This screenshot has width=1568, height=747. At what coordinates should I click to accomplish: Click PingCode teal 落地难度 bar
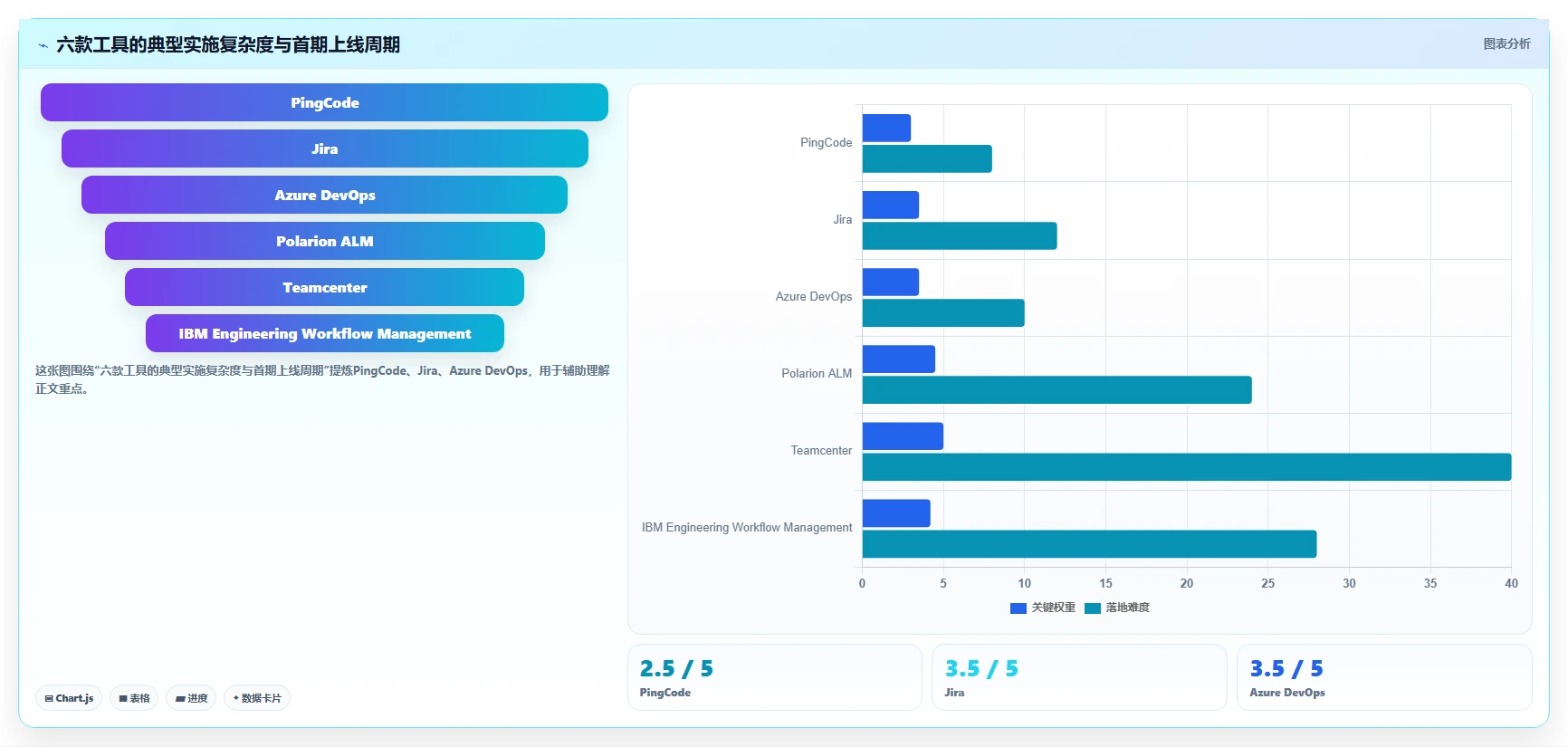point(927,158)
